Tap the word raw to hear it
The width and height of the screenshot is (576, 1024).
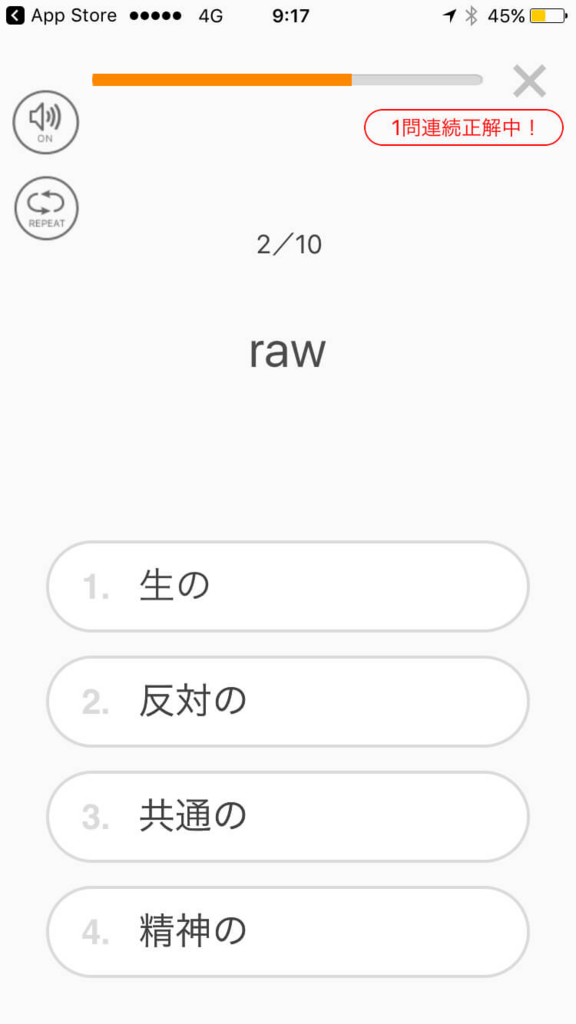(288, 350)
